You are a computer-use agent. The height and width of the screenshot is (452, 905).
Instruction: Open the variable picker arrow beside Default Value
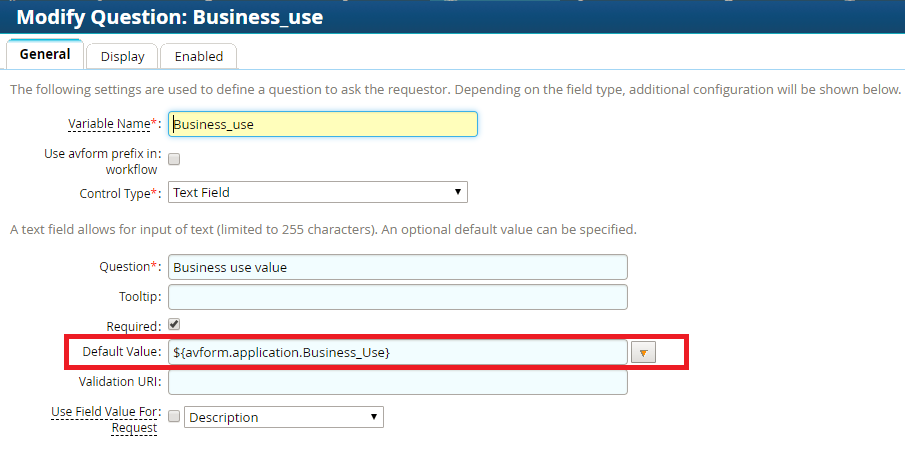644,352
